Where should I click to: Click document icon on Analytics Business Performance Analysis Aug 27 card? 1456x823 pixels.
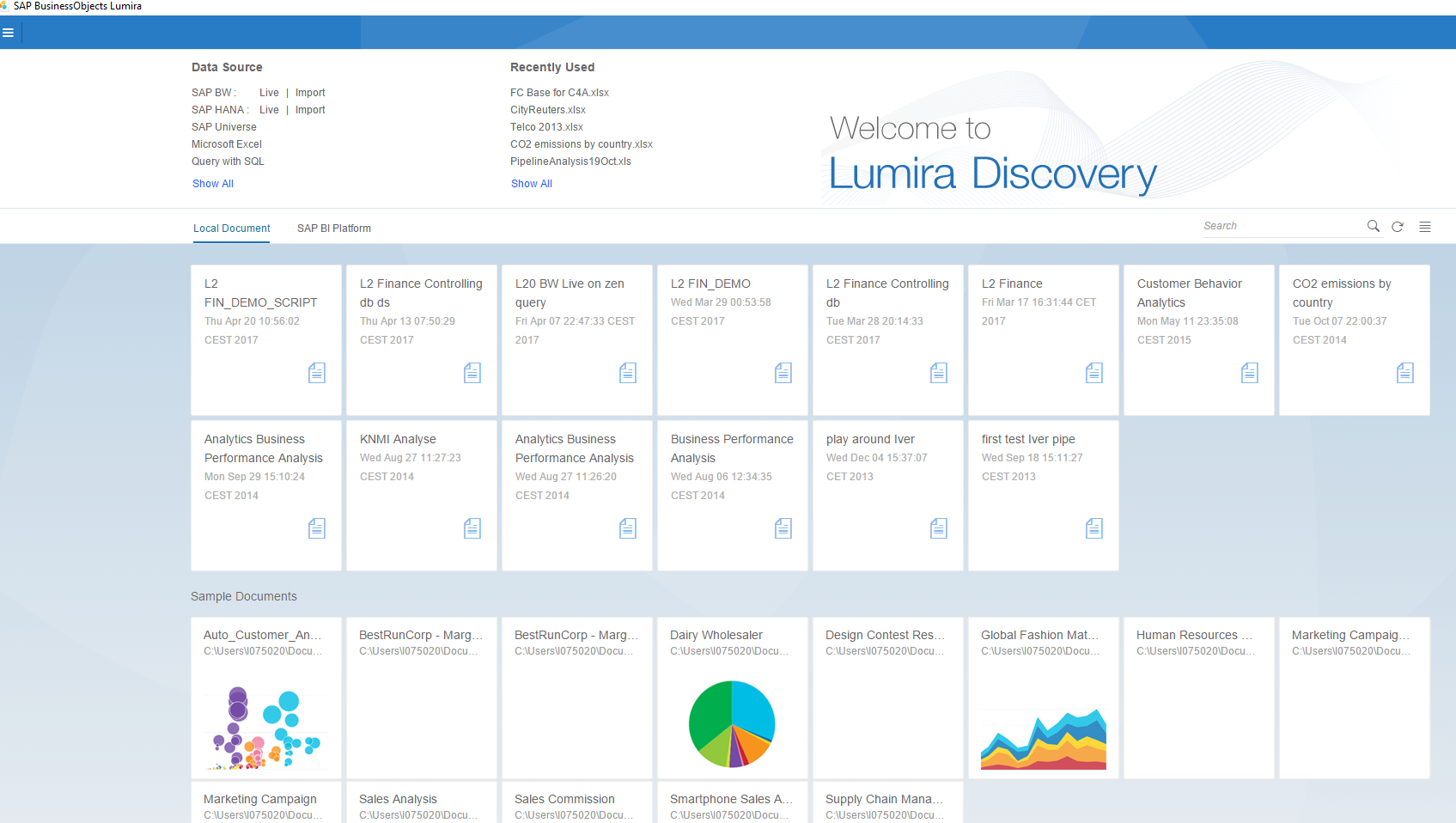(x=628, y=528)
